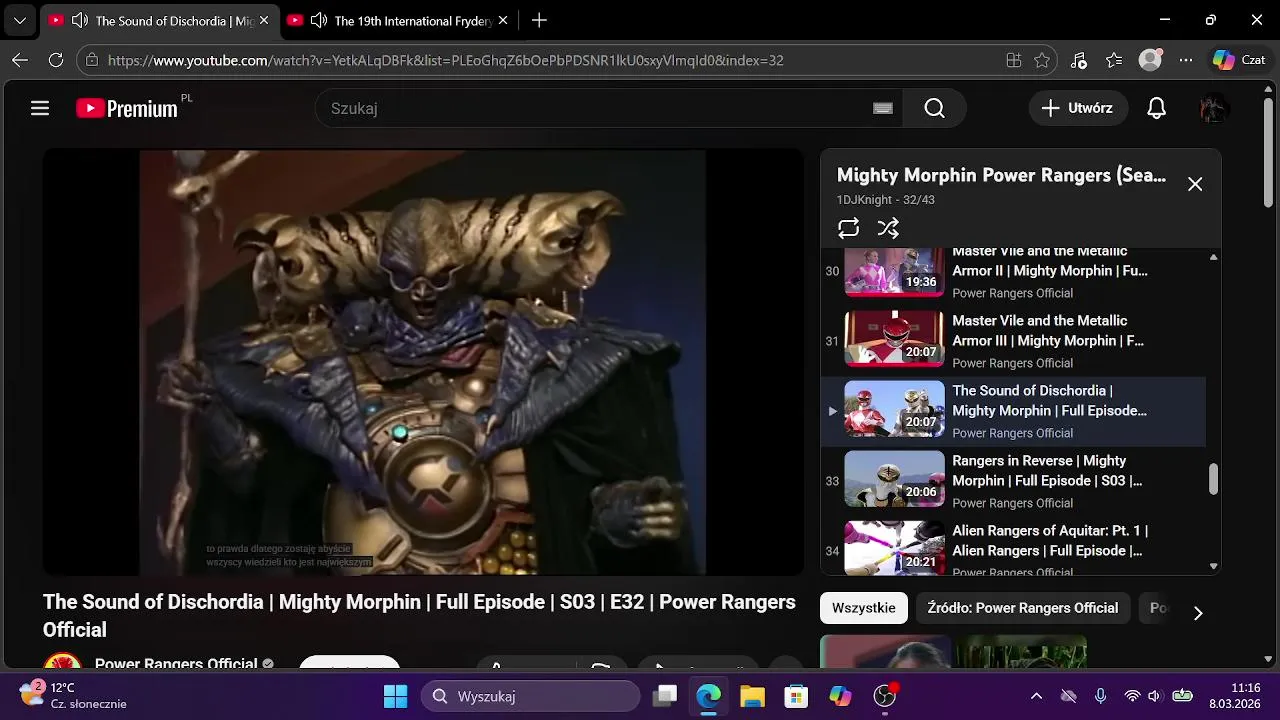Image resolution: width=1280 pixels, height=720 pixels.
Task: Open the 1DJKnight playlist owner link
Action: click(x=864, y=200)
